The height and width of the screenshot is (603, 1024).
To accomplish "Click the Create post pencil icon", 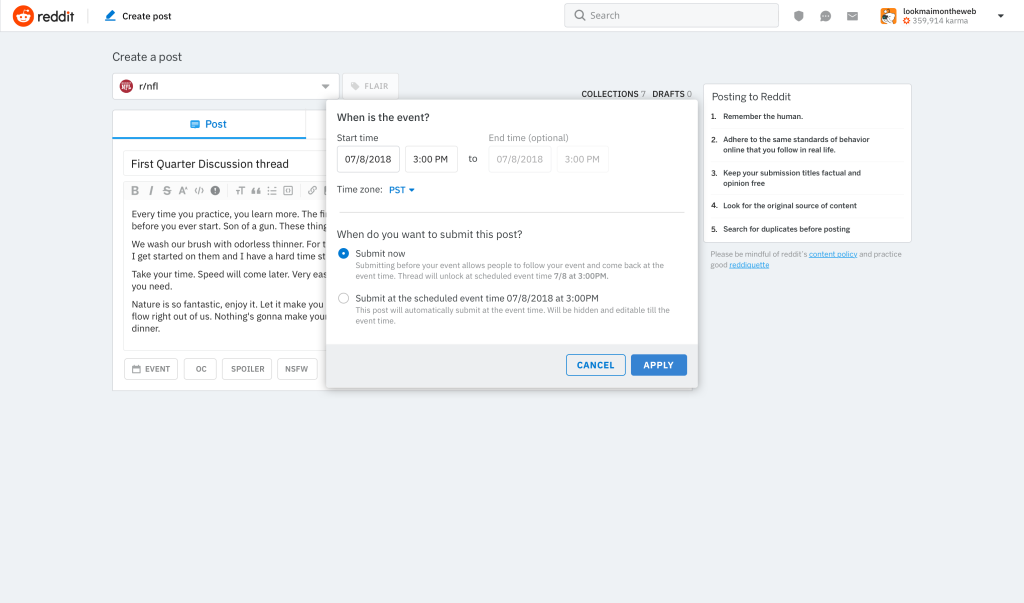I will tap(110, 16).
